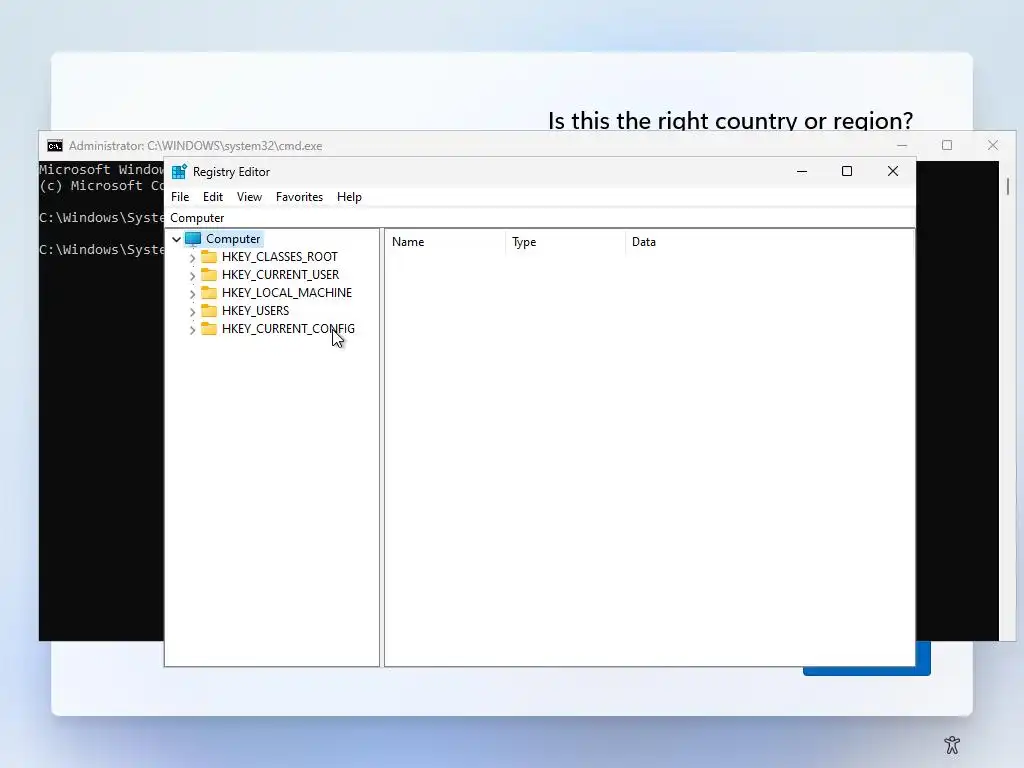The height and width of the screenshot is (768, 1024).
Task: Click the cmd.exe window title text
Action: [195, 146]
